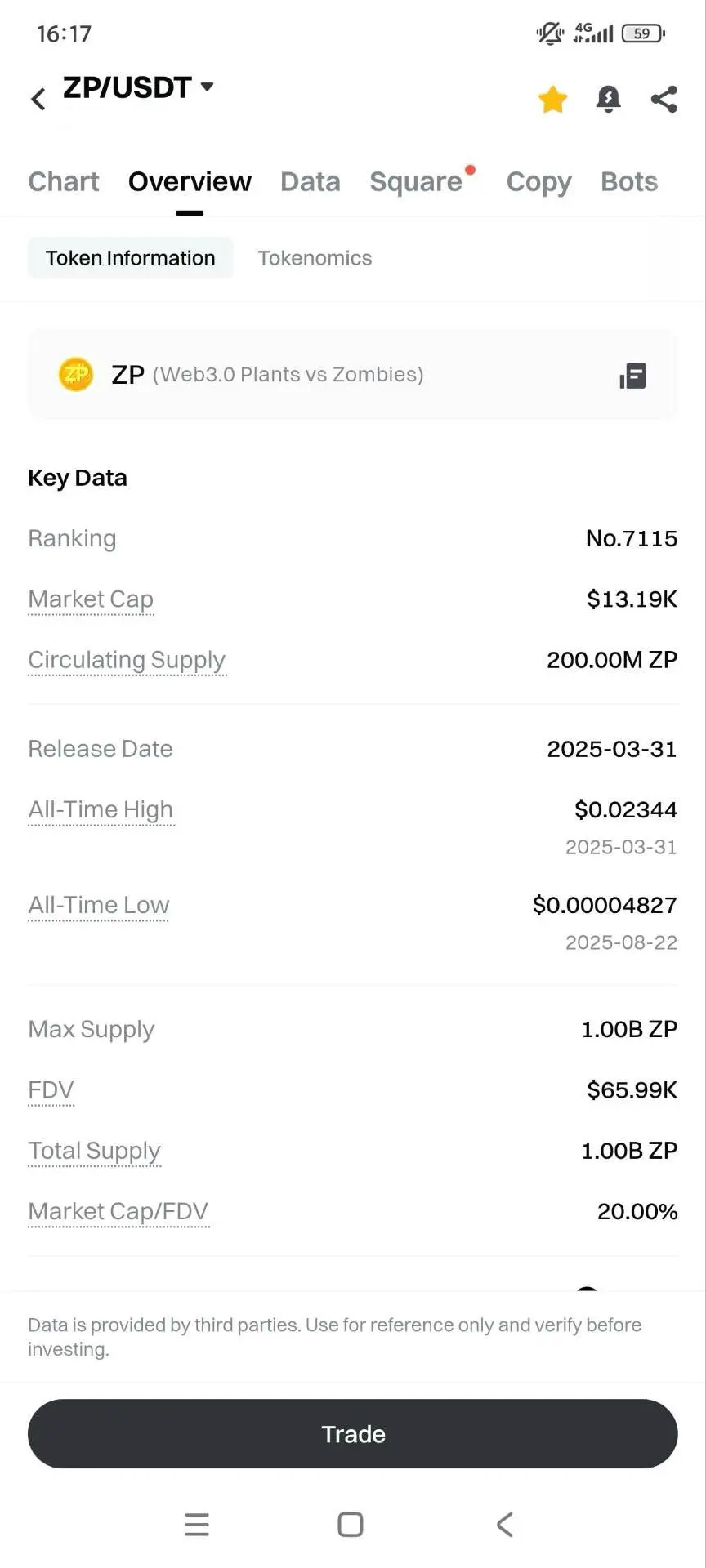Image resolution: width=706 pixels, height=1568 pixels.
Task: Open Android recent apps menu icon
Action: coord(197,1524)
